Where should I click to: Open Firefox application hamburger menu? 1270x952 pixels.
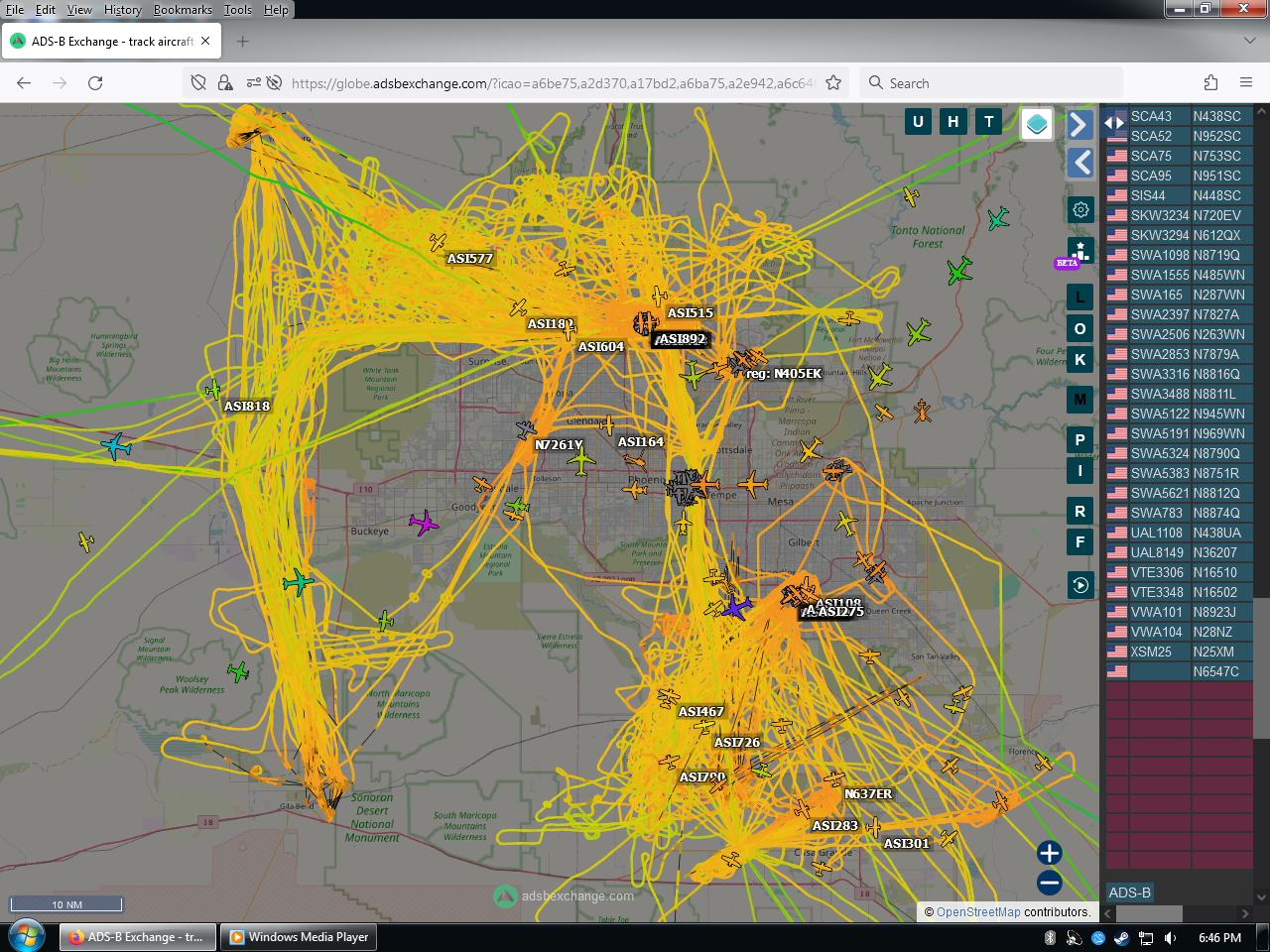pos(1246,83)
